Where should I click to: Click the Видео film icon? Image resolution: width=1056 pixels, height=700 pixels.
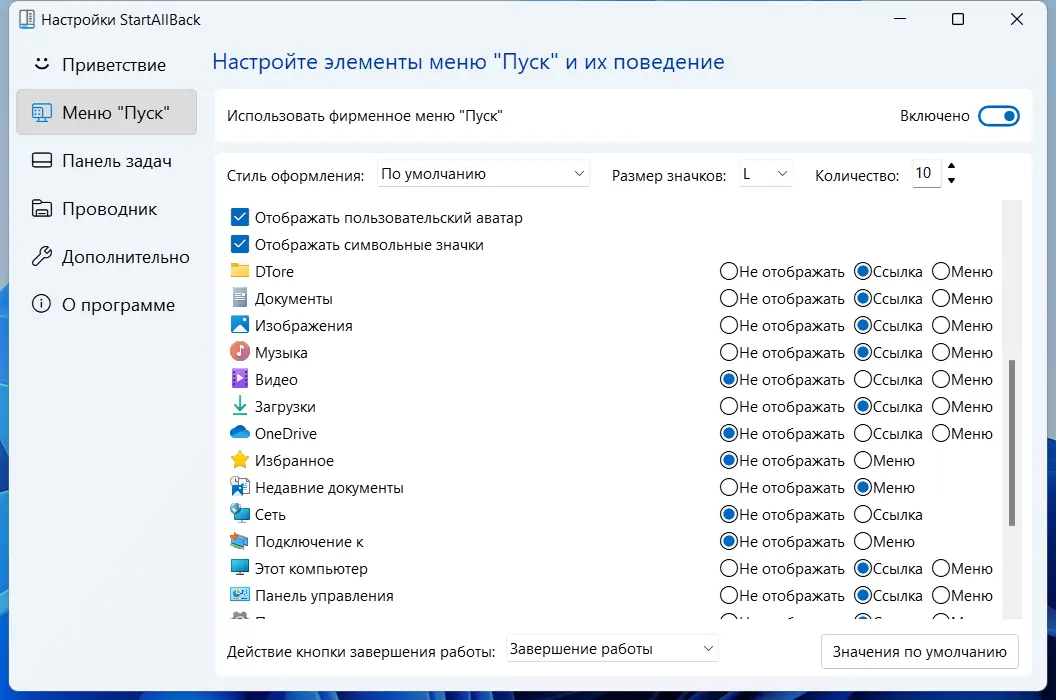[x=240, y=379]
